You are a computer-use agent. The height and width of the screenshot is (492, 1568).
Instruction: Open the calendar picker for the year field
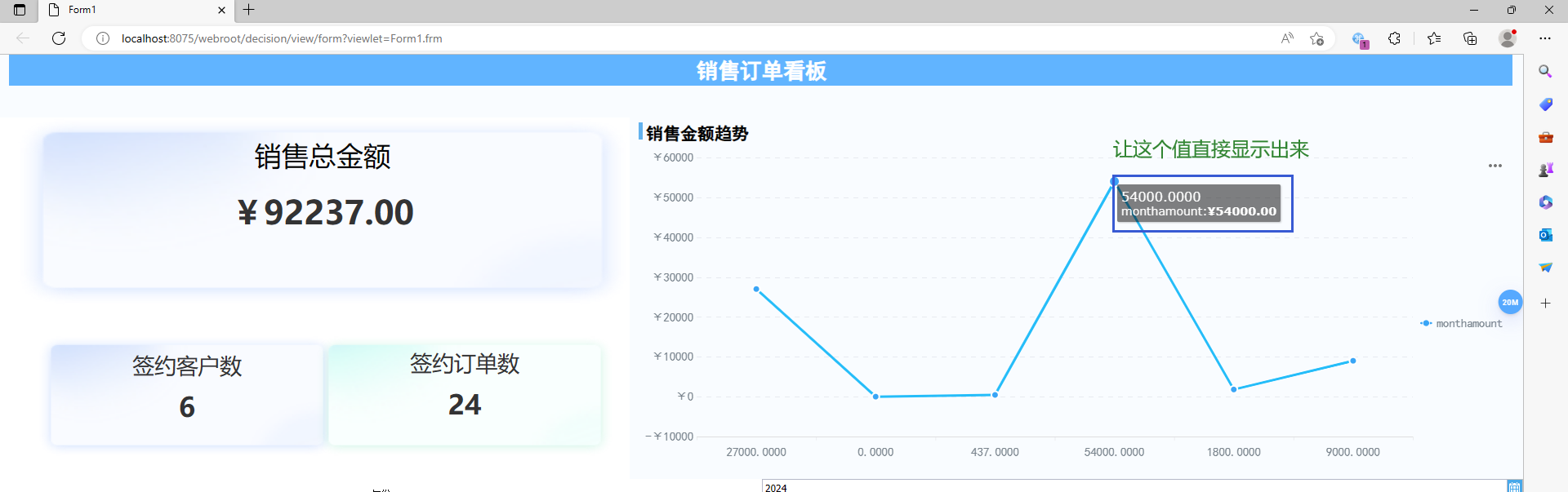coord(1514,486)
